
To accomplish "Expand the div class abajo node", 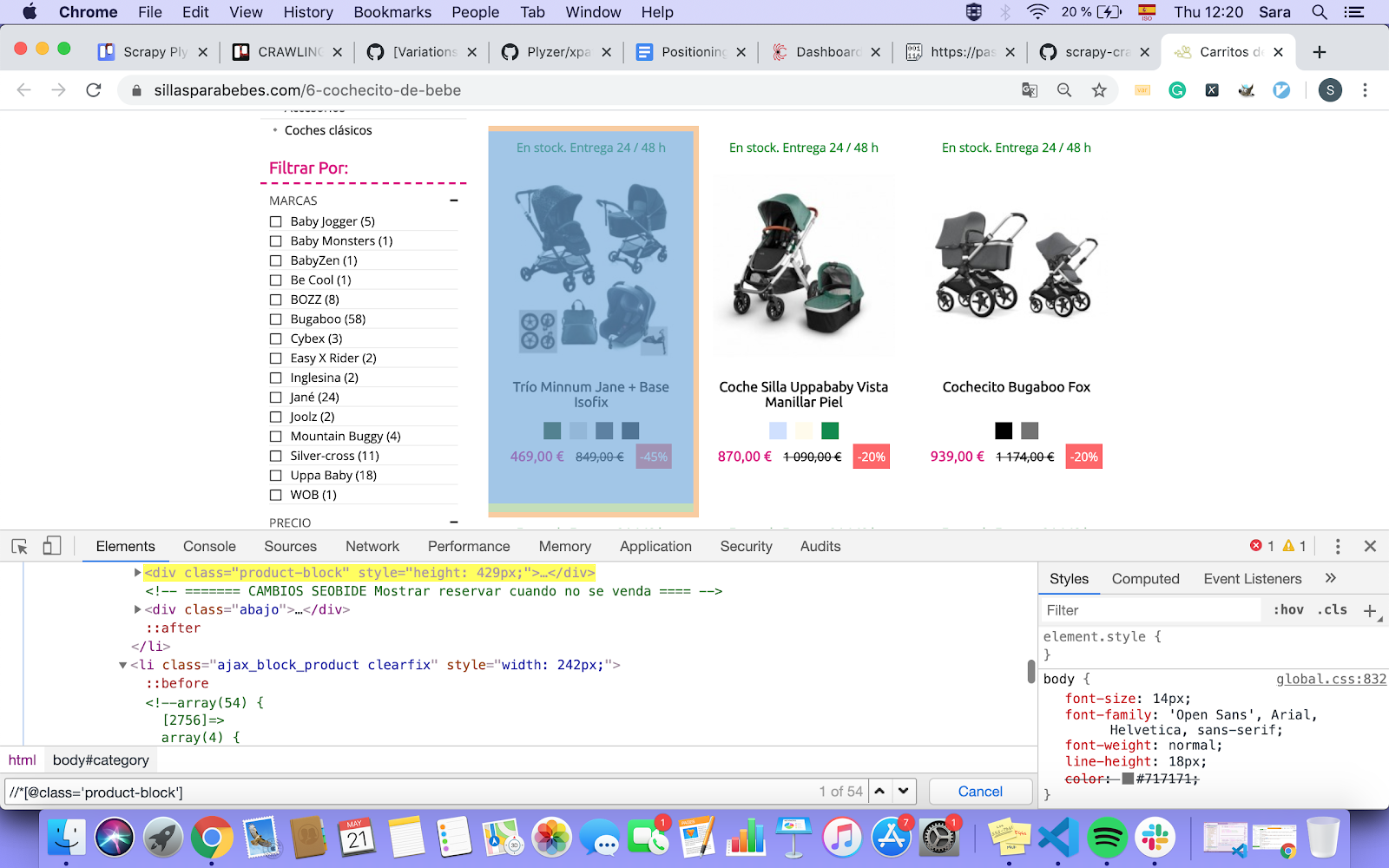I will pyautogui.click(x=137, y=609).
